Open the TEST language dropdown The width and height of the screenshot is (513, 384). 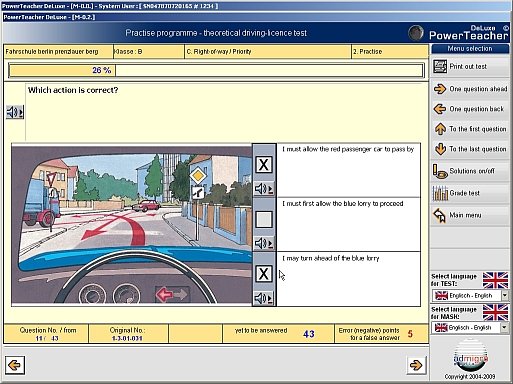click(x=505, y=295)
